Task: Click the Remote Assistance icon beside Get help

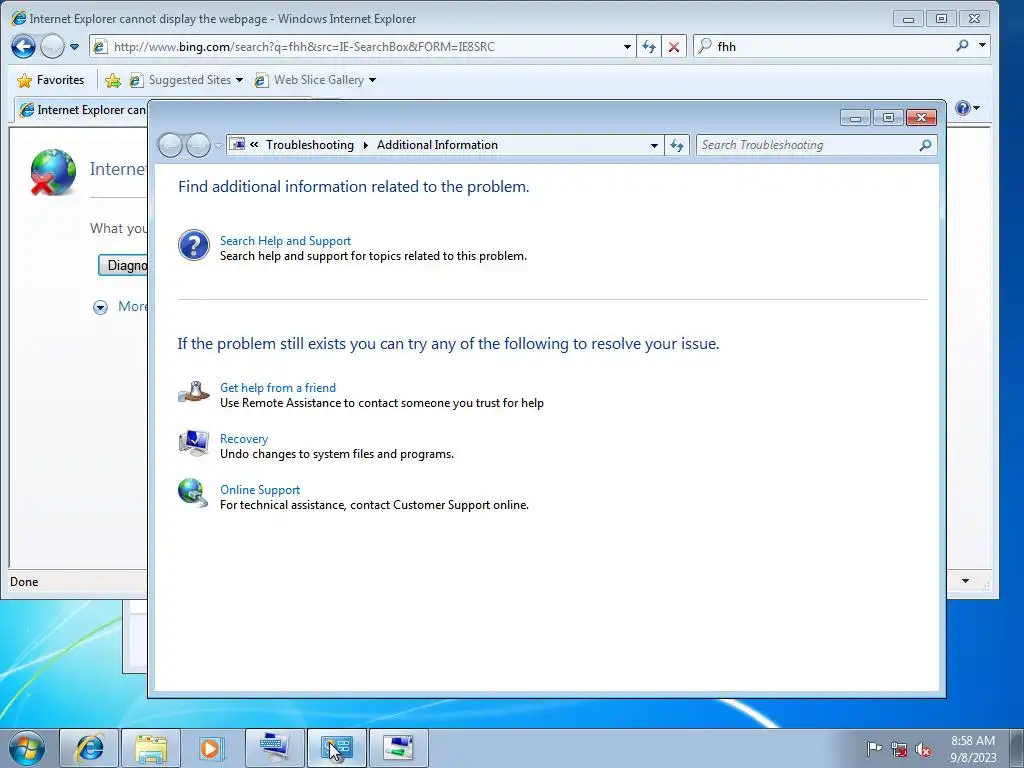Action: (x=193, y=391)
